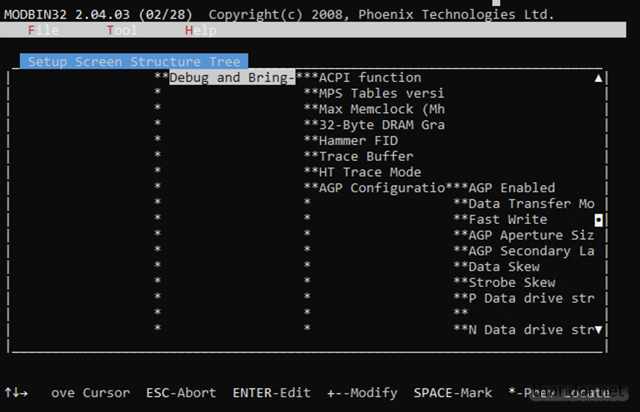Select the 32-Byte DRAM Gra entry
This screenshot has width=640, height=412.
(x=381, y=125)
